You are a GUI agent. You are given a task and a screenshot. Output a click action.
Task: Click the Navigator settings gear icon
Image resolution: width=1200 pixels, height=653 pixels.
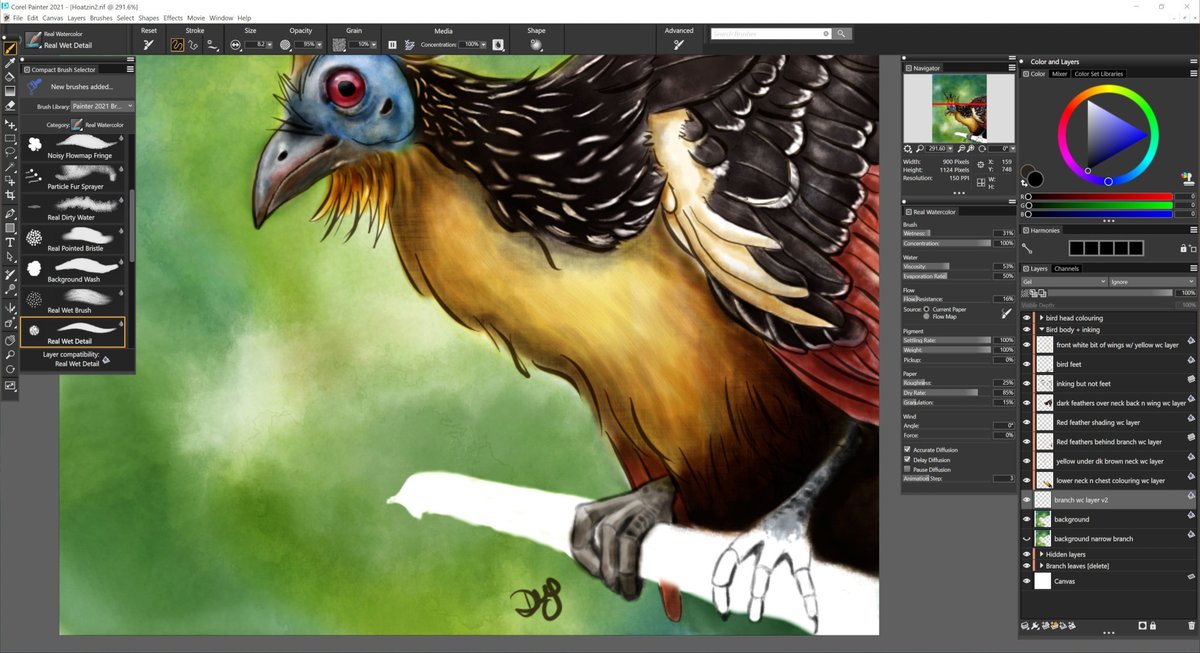[x=908, y=148]
